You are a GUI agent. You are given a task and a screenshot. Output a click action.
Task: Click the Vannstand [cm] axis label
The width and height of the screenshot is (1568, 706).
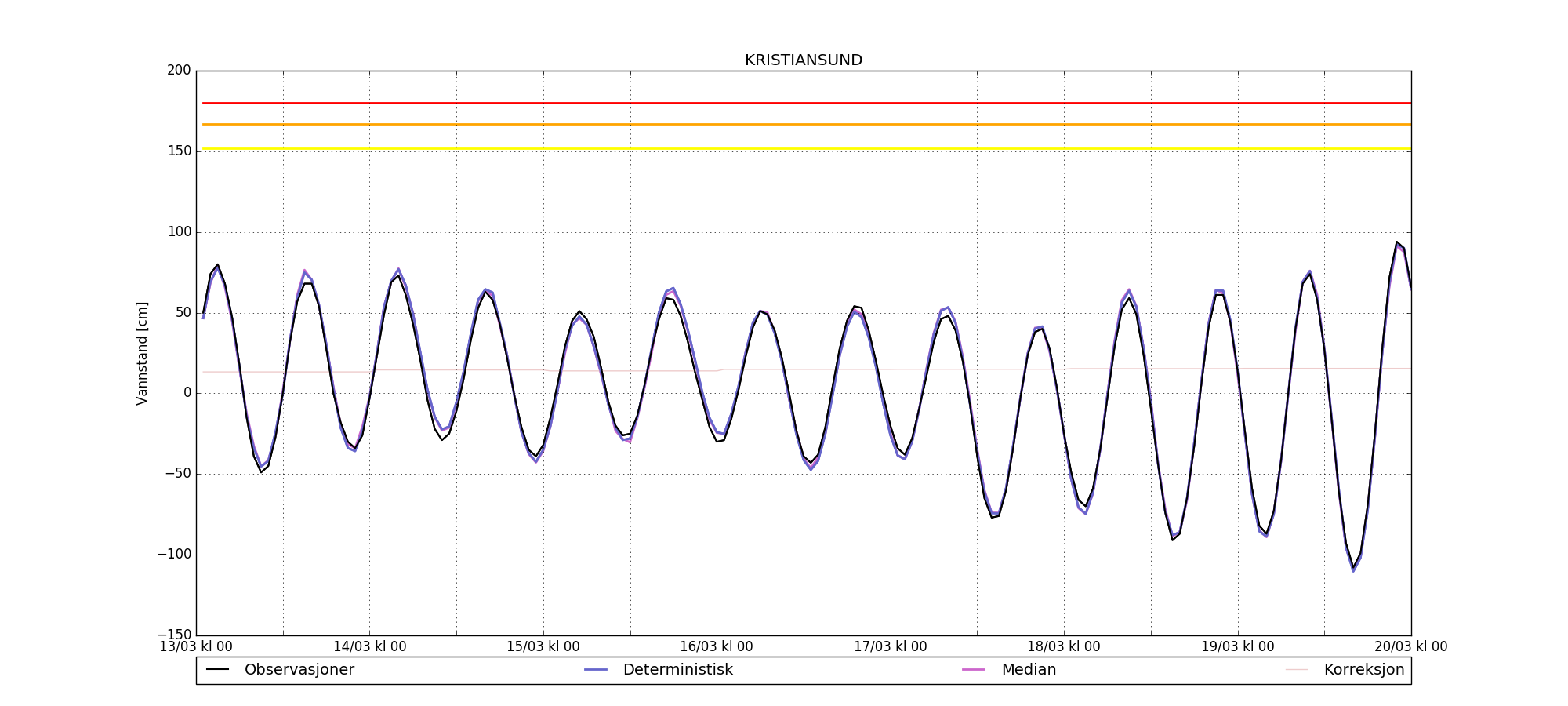[142, 353]
